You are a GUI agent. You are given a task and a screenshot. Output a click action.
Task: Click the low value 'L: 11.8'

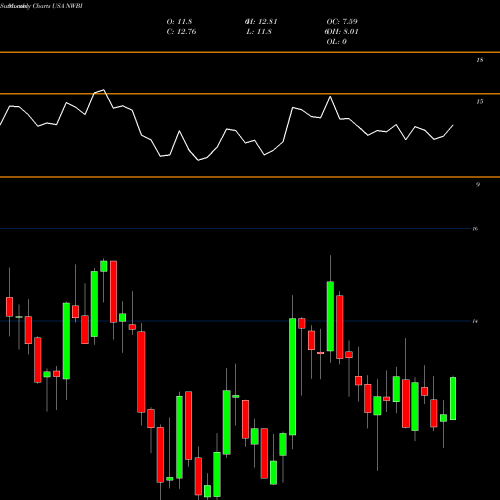tap(259, 32)
